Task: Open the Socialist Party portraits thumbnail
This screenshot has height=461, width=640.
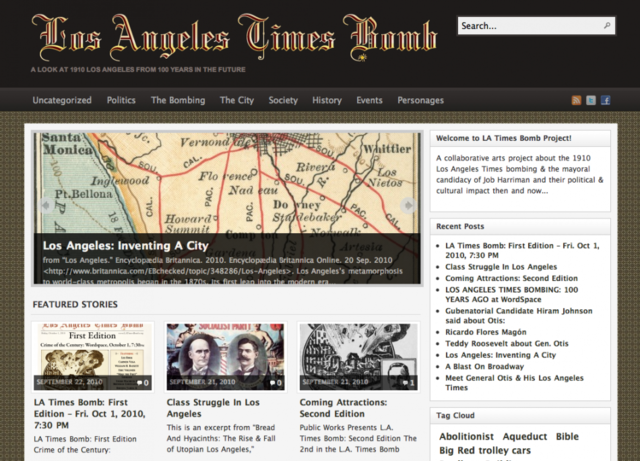Action: pyautogui.click(x=226, y=356)
